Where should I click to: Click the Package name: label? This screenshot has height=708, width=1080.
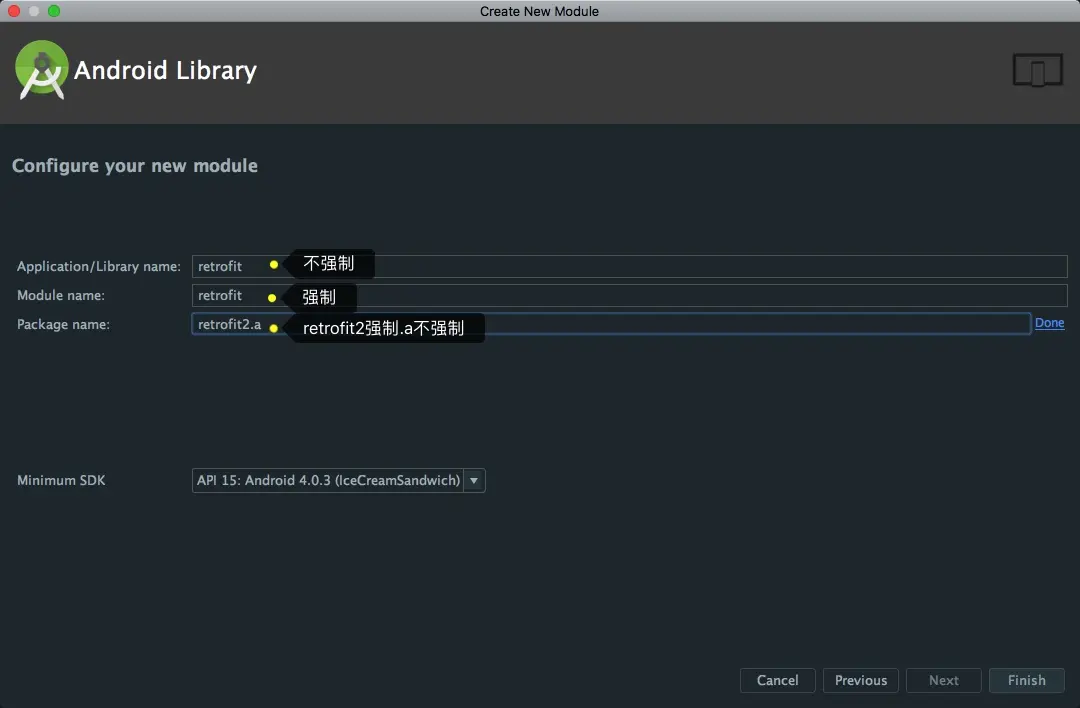pos(63,324)
